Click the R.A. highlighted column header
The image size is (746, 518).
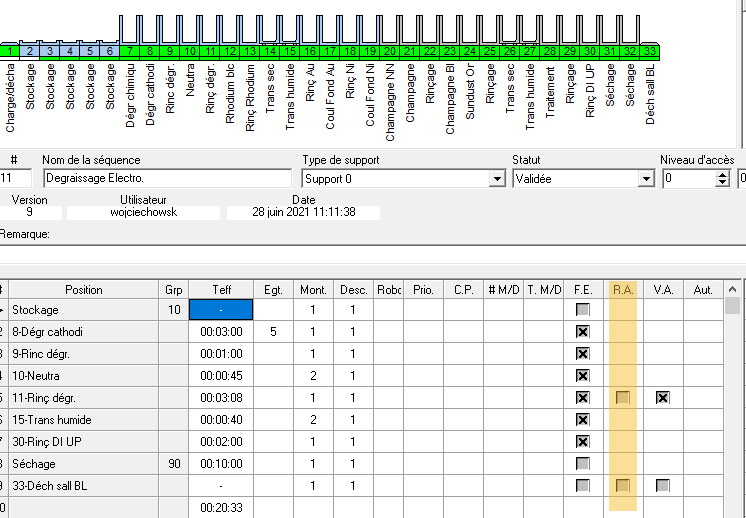pyautogui.click(x=623, y=290)
